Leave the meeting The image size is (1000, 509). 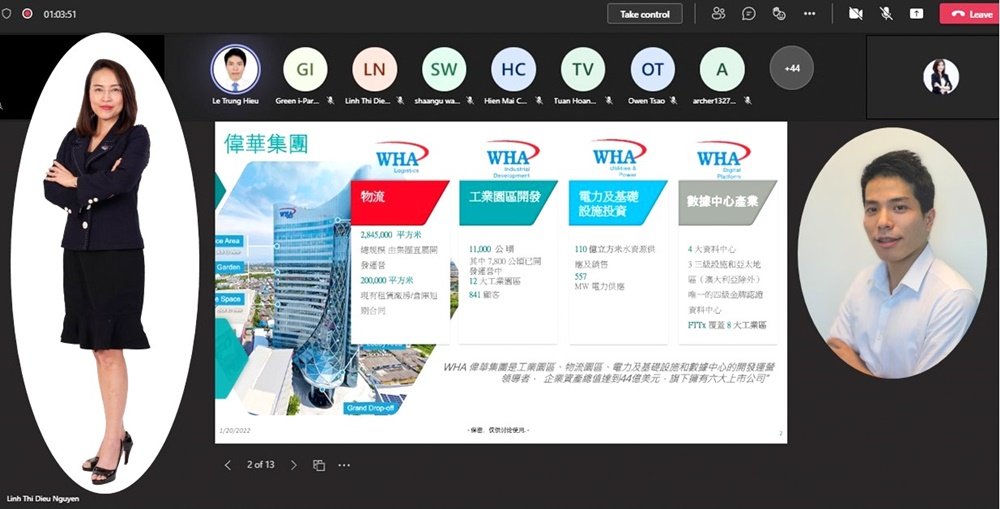point(969,14)
